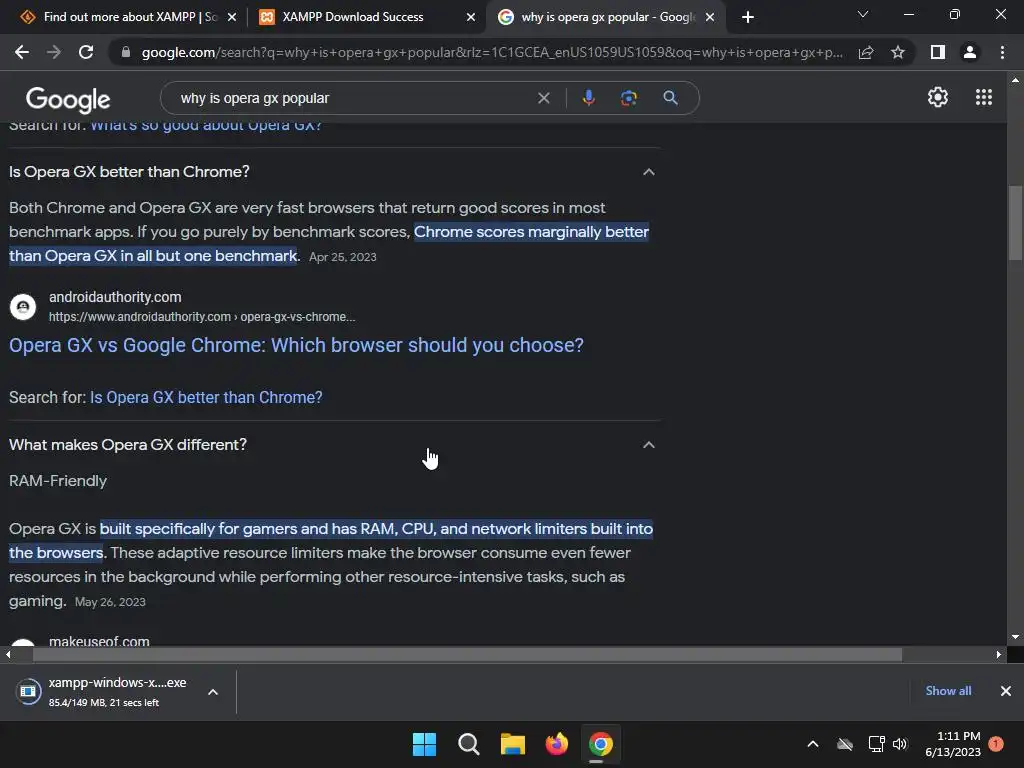1024x768 pixels.
Task: Submit search with magnifier icon
Action: coord(670,98)
